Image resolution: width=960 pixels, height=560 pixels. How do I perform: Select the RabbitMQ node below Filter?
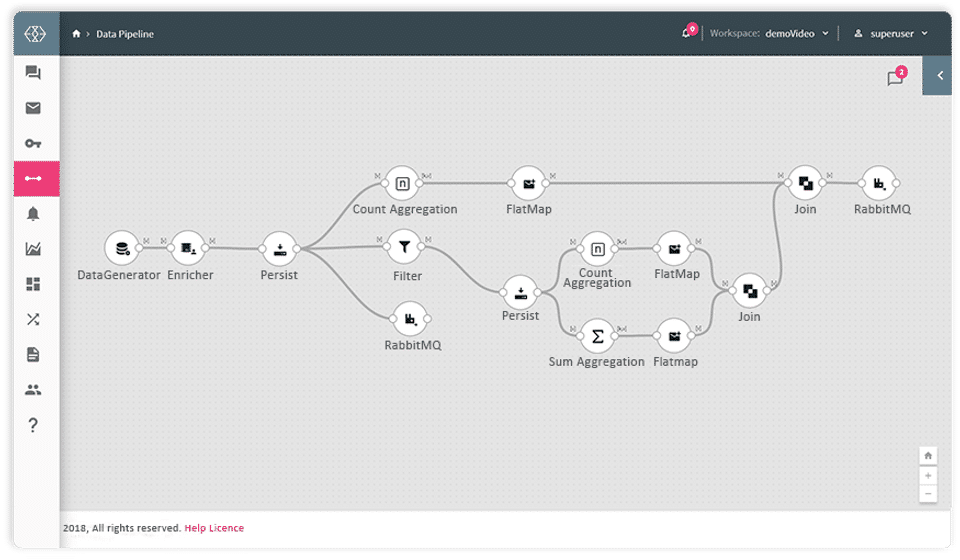click(x=410, y=318)
